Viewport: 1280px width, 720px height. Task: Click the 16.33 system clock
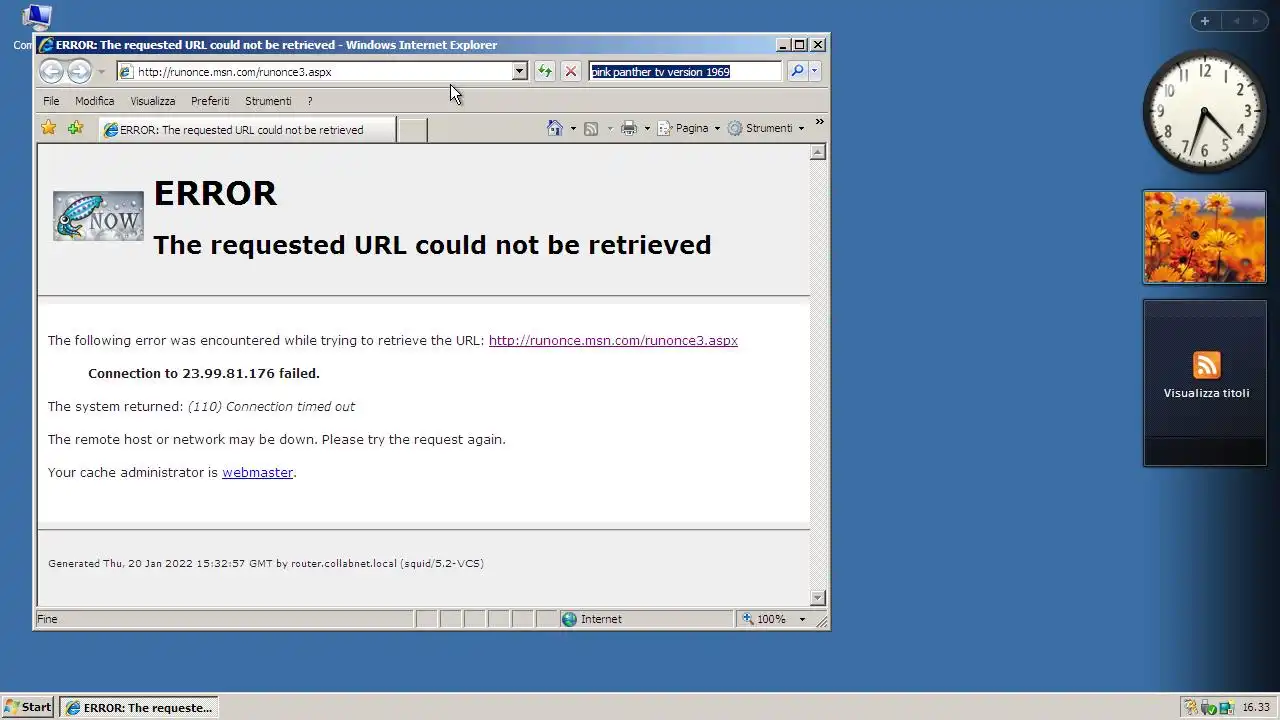[x=1256, y=707]
